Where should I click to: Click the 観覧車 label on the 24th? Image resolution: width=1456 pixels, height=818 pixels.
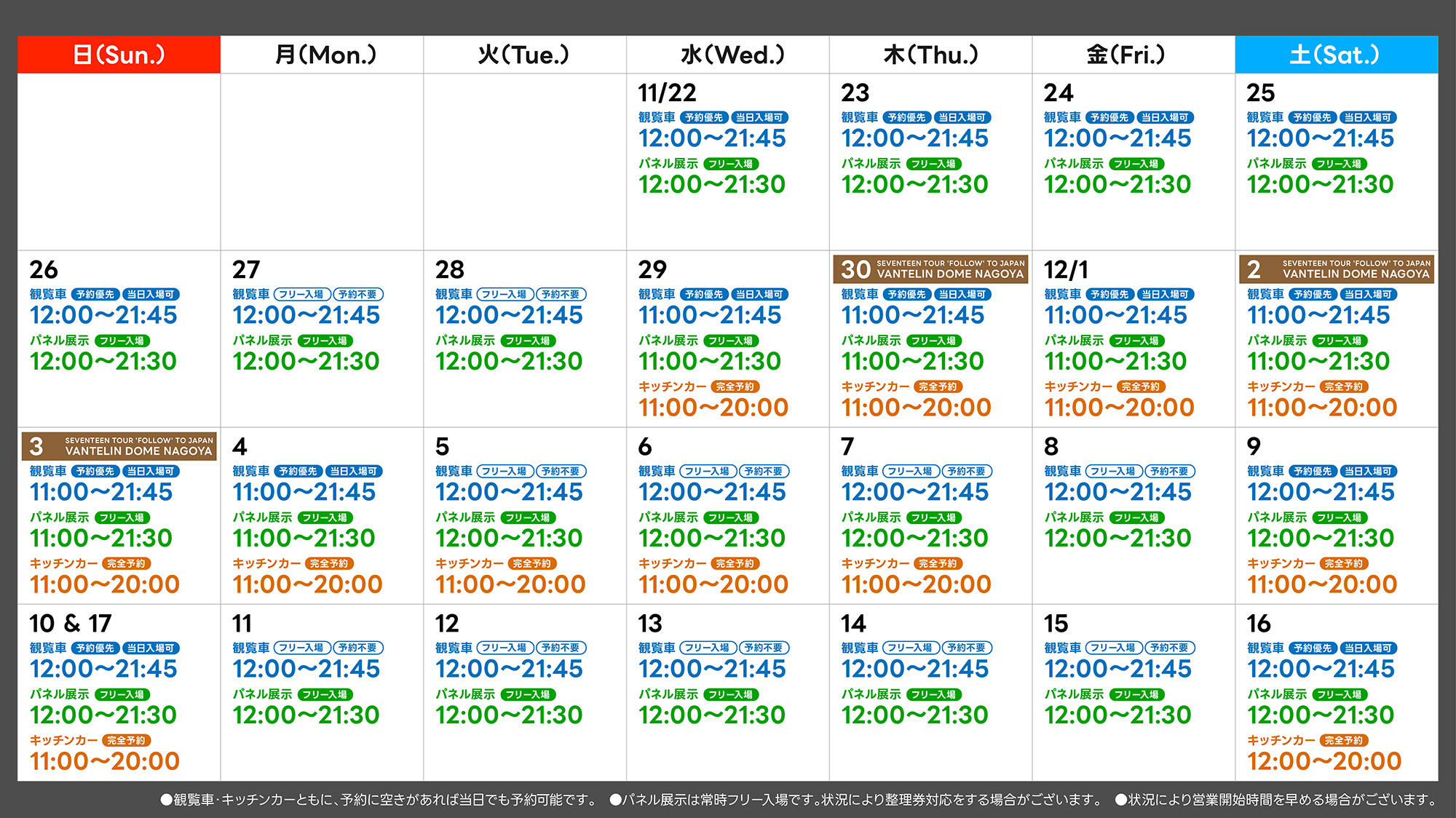[x=1062, y=117]
